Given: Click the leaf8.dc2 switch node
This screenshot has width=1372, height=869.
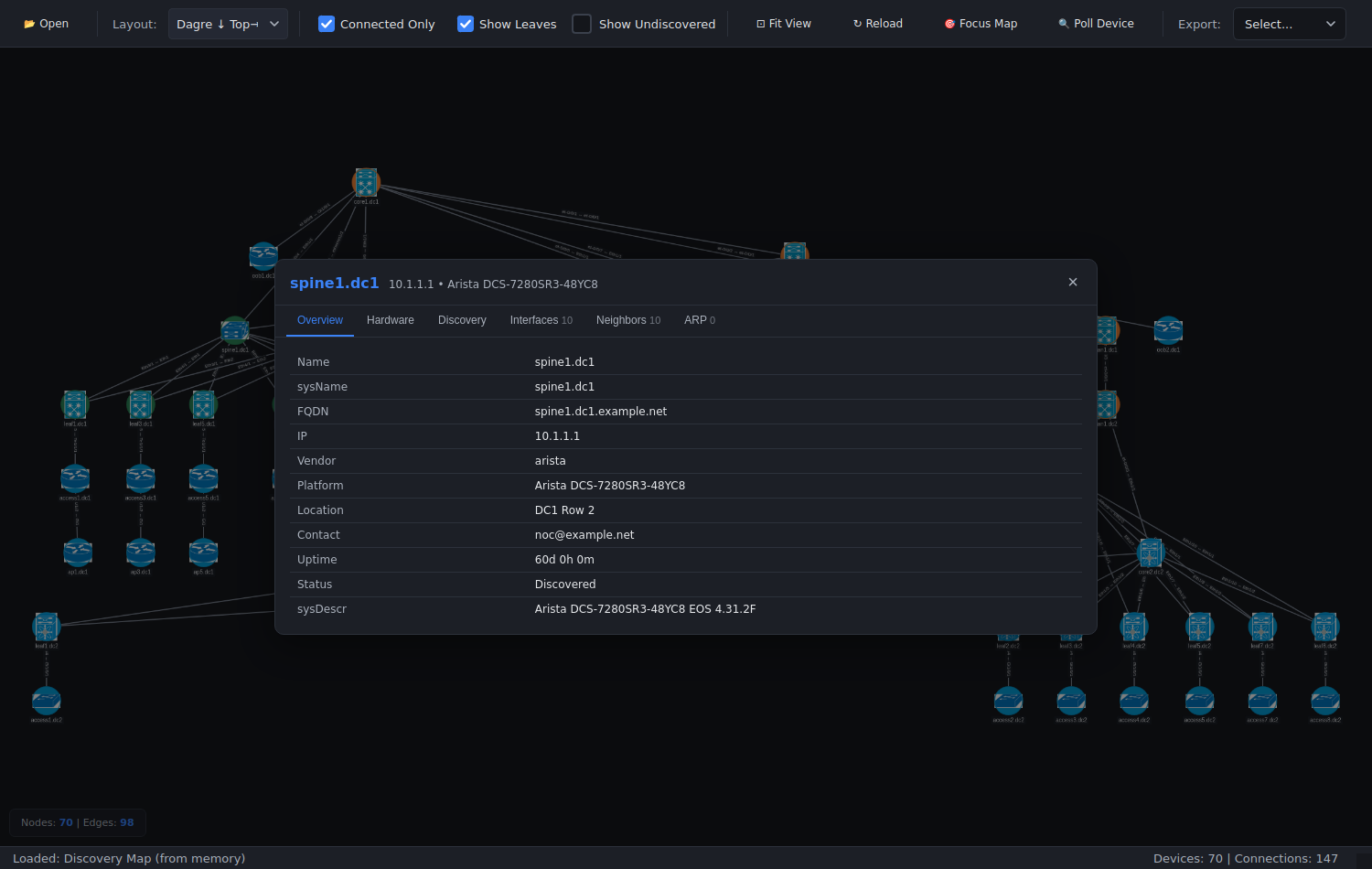Looking at the screenshot, I should coord(1325,627).
